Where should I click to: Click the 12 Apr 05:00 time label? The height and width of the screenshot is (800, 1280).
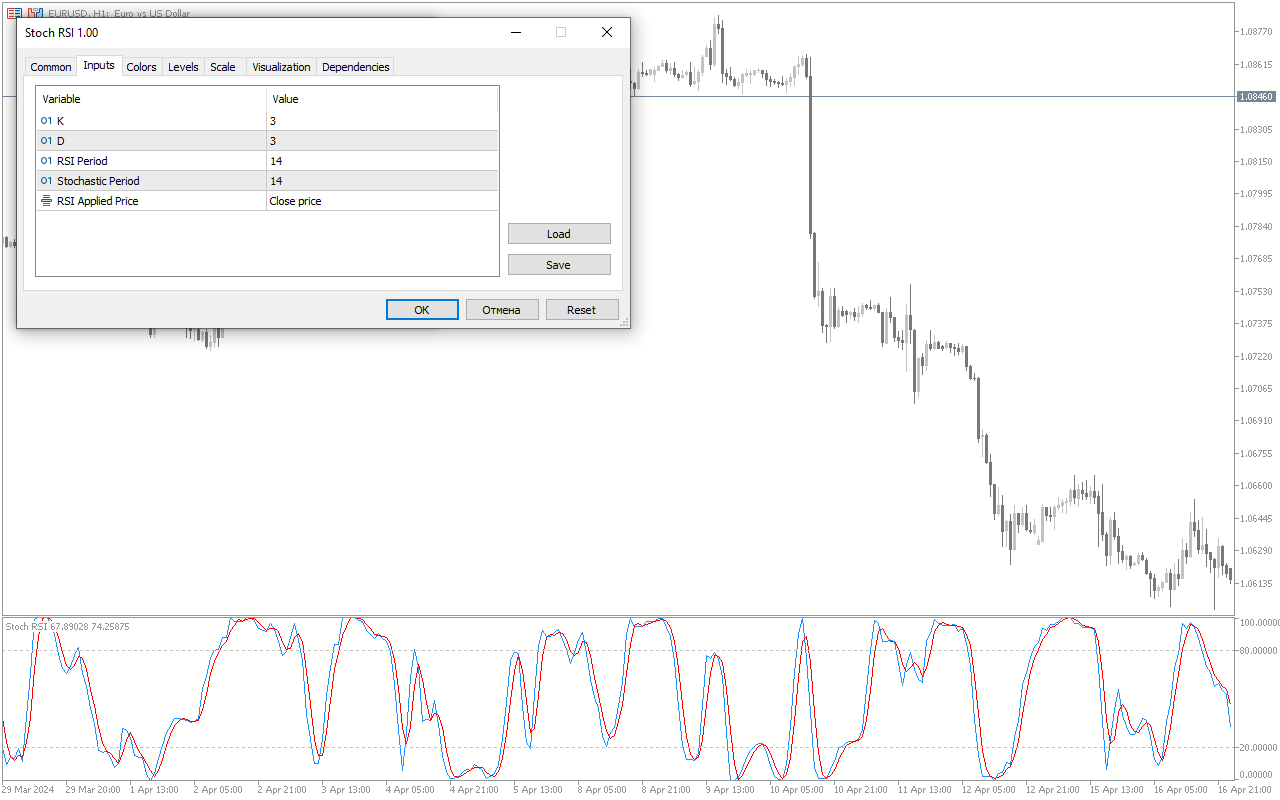pos(988,790)
